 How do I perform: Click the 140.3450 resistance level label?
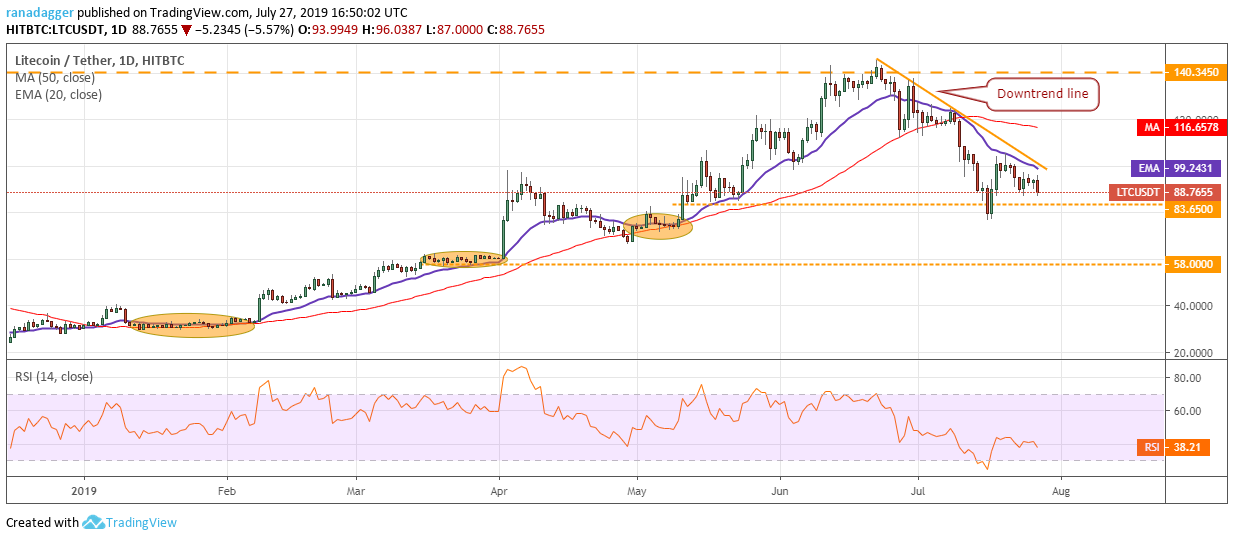tap(1196, 73)
